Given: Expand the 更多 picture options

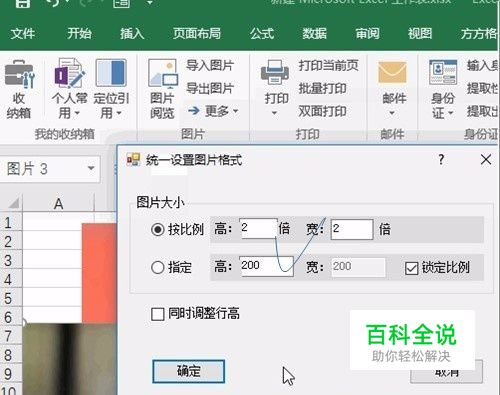Looking at the screenshot, I should point(213,111).
